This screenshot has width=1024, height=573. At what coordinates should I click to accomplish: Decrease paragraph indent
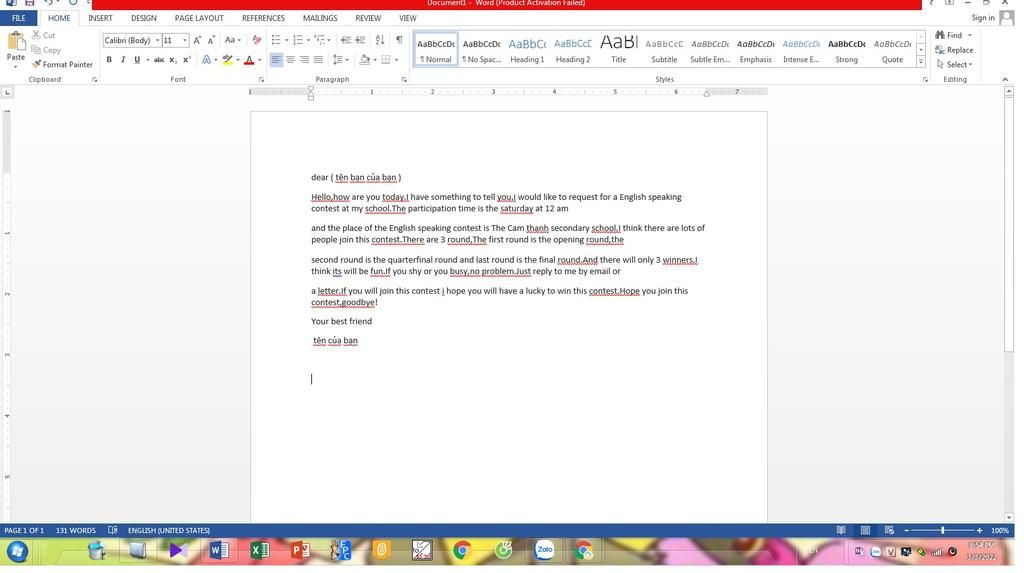point(346,40)
